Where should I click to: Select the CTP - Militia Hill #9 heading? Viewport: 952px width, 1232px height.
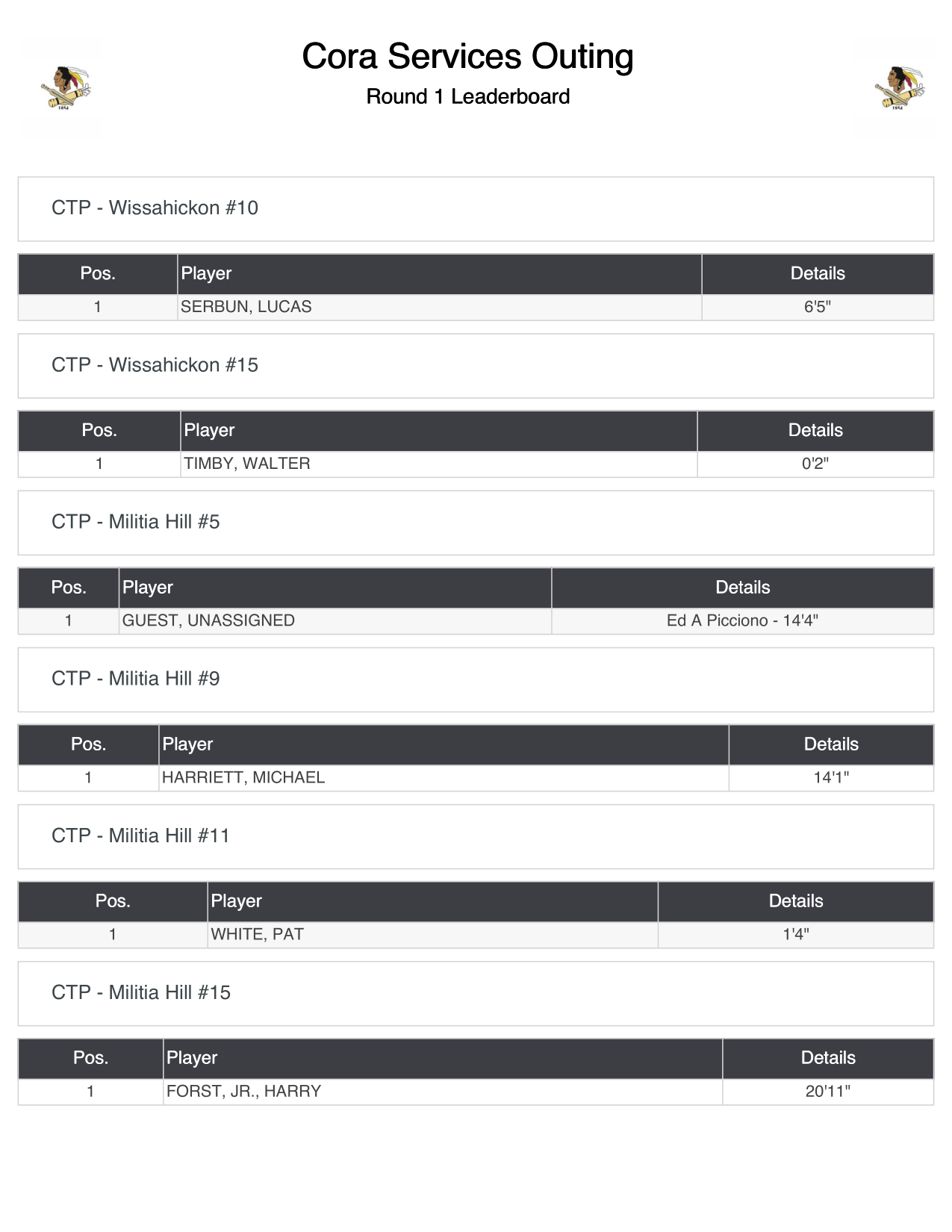point(135,678)
